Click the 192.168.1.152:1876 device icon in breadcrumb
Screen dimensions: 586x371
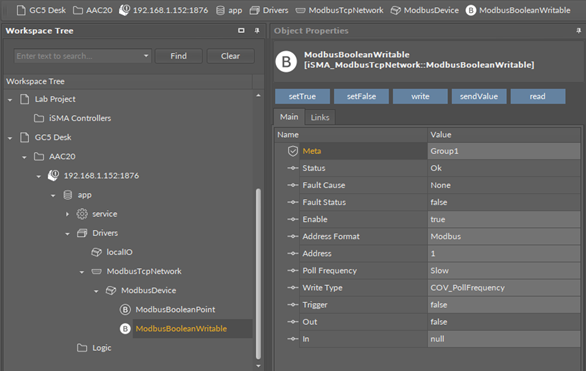click(x=124, y=10)
